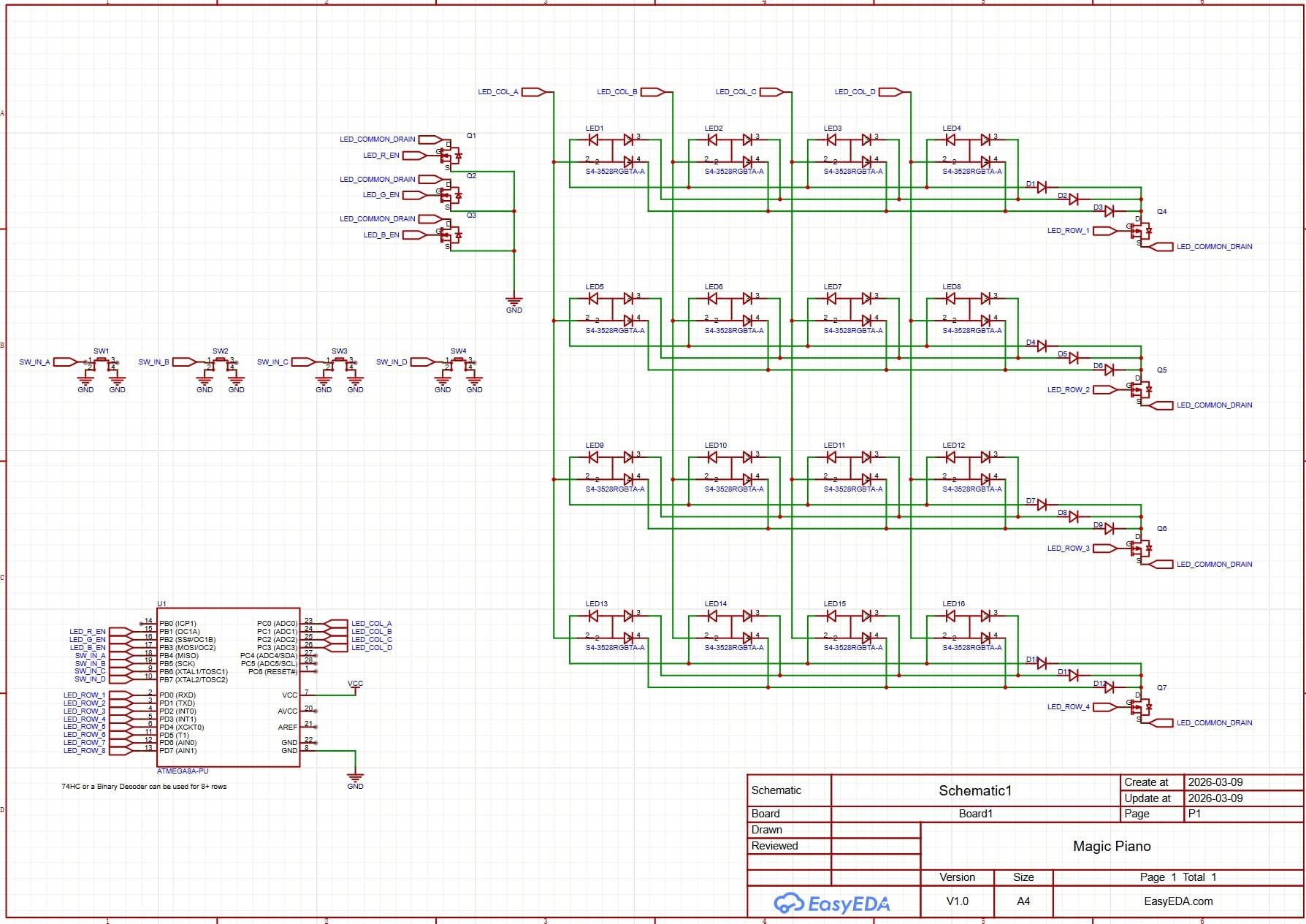Click LED_COMMON_DRAIN label at Q4 source
The height and width of the screenshot is (924, 1306).
(1214, 247)
